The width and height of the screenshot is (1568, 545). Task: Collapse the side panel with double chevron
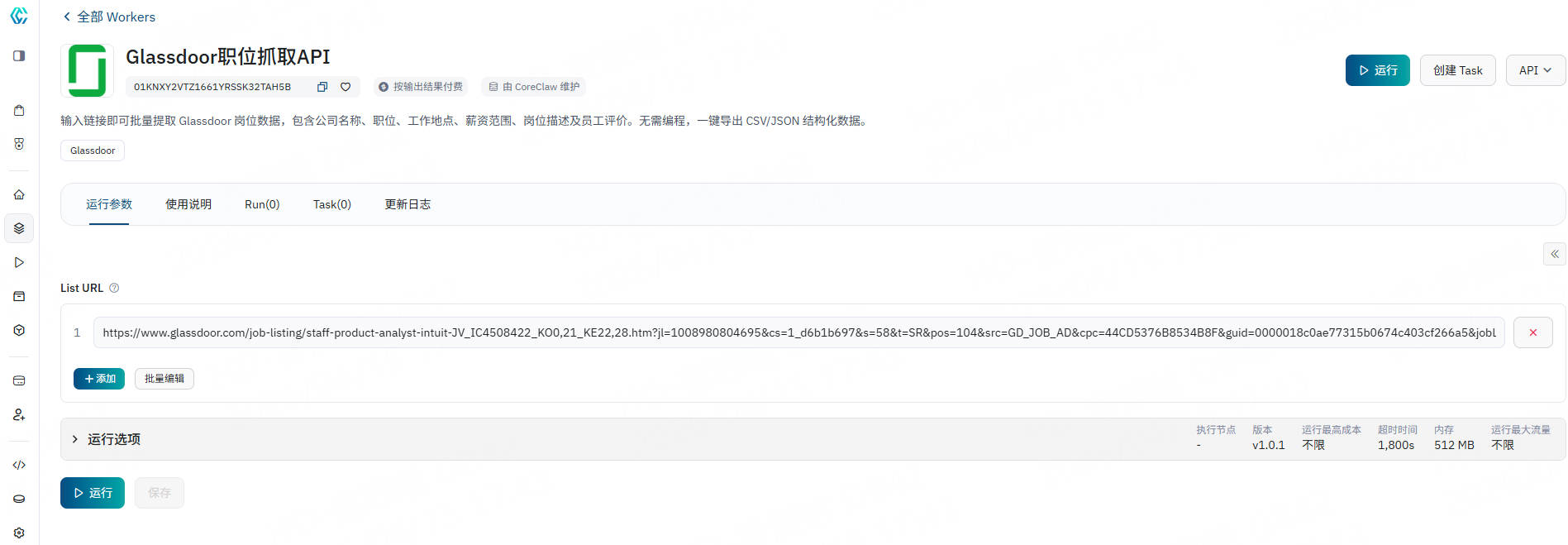click(1554, 254)
